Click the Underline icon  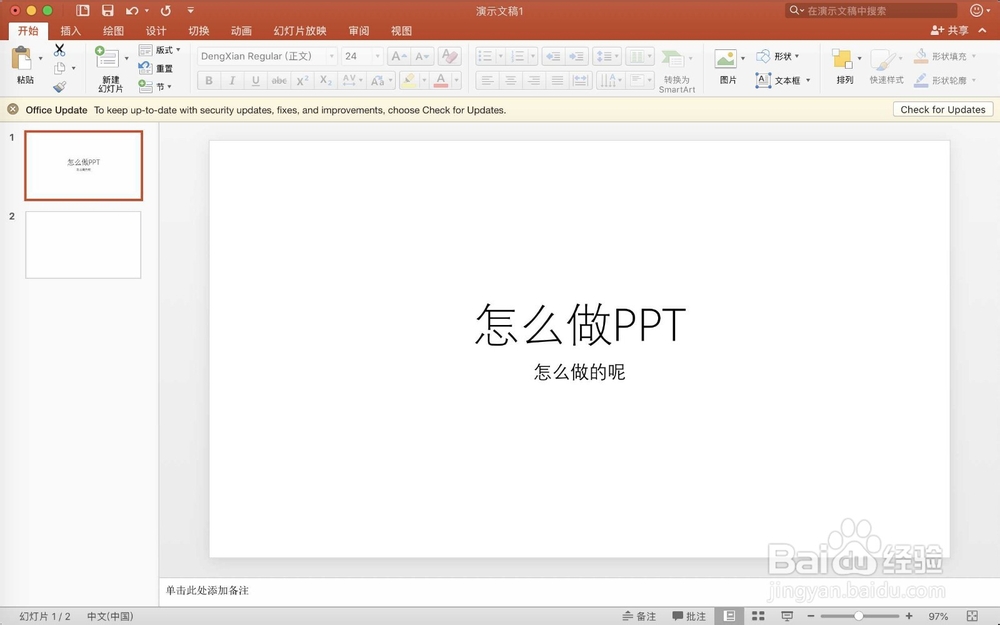[254, 81]
